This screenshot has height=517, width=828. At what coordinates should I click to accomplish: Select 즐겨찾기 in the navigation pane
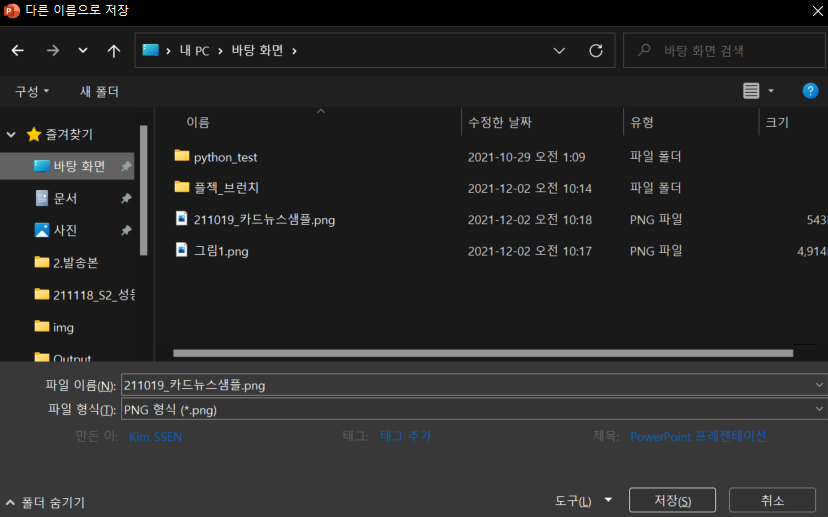[x=69, y=134]
